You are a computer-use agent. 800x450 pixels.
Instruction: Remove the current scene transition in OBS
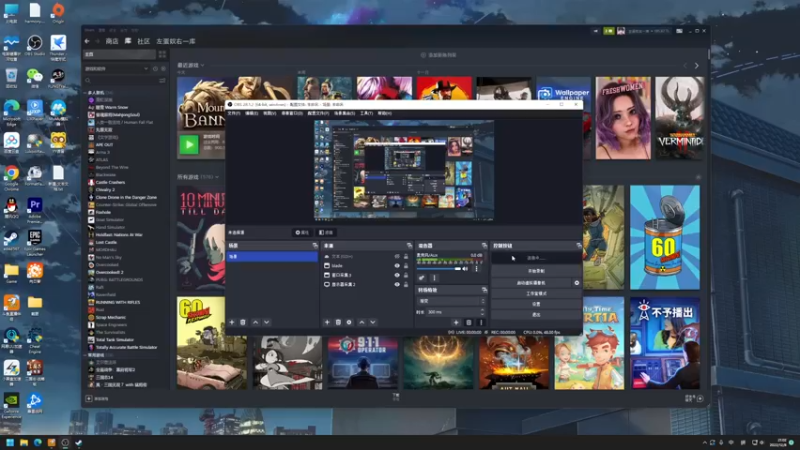[x=468, y=322]
